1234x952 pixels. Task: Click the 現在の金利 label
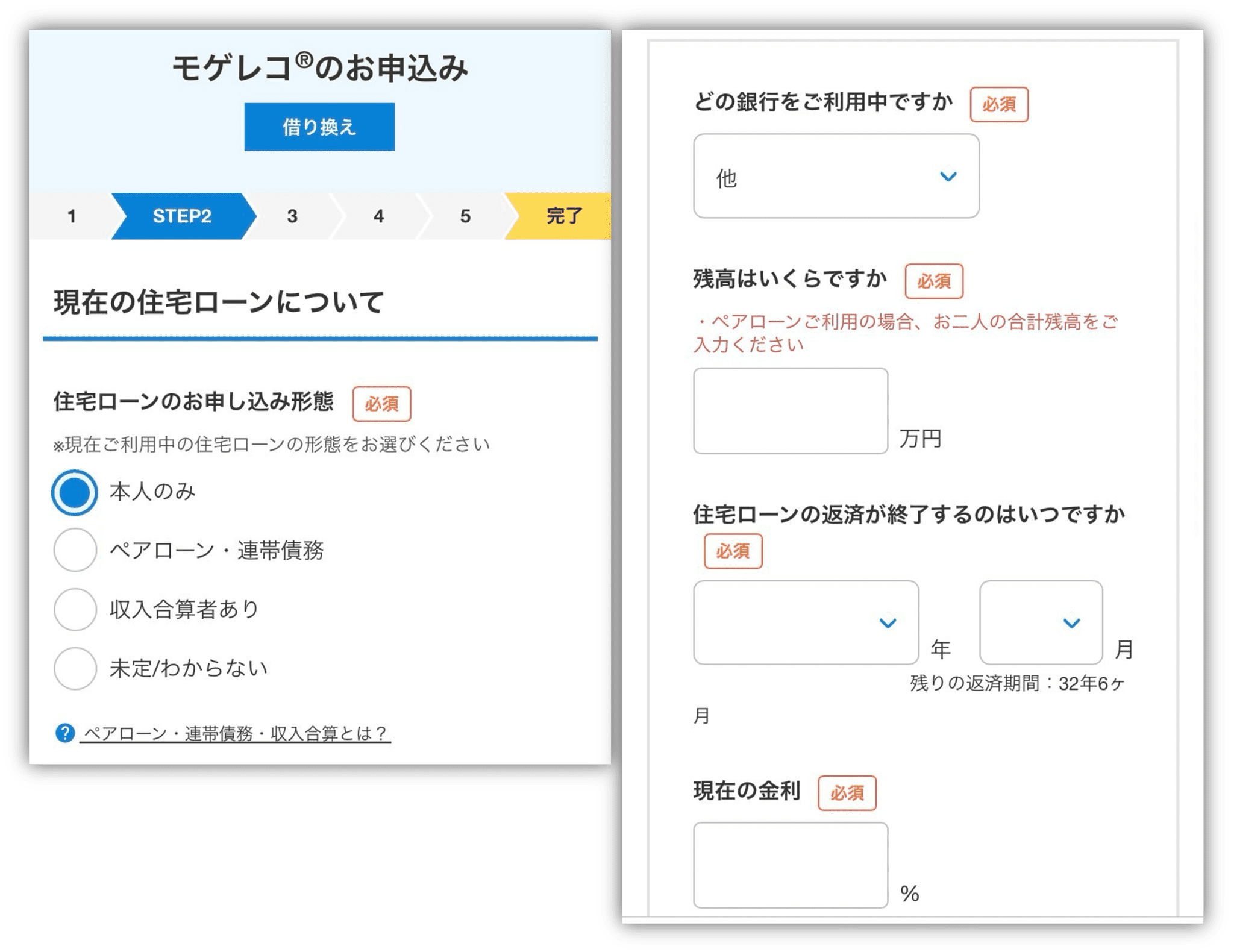click(747, 791)
